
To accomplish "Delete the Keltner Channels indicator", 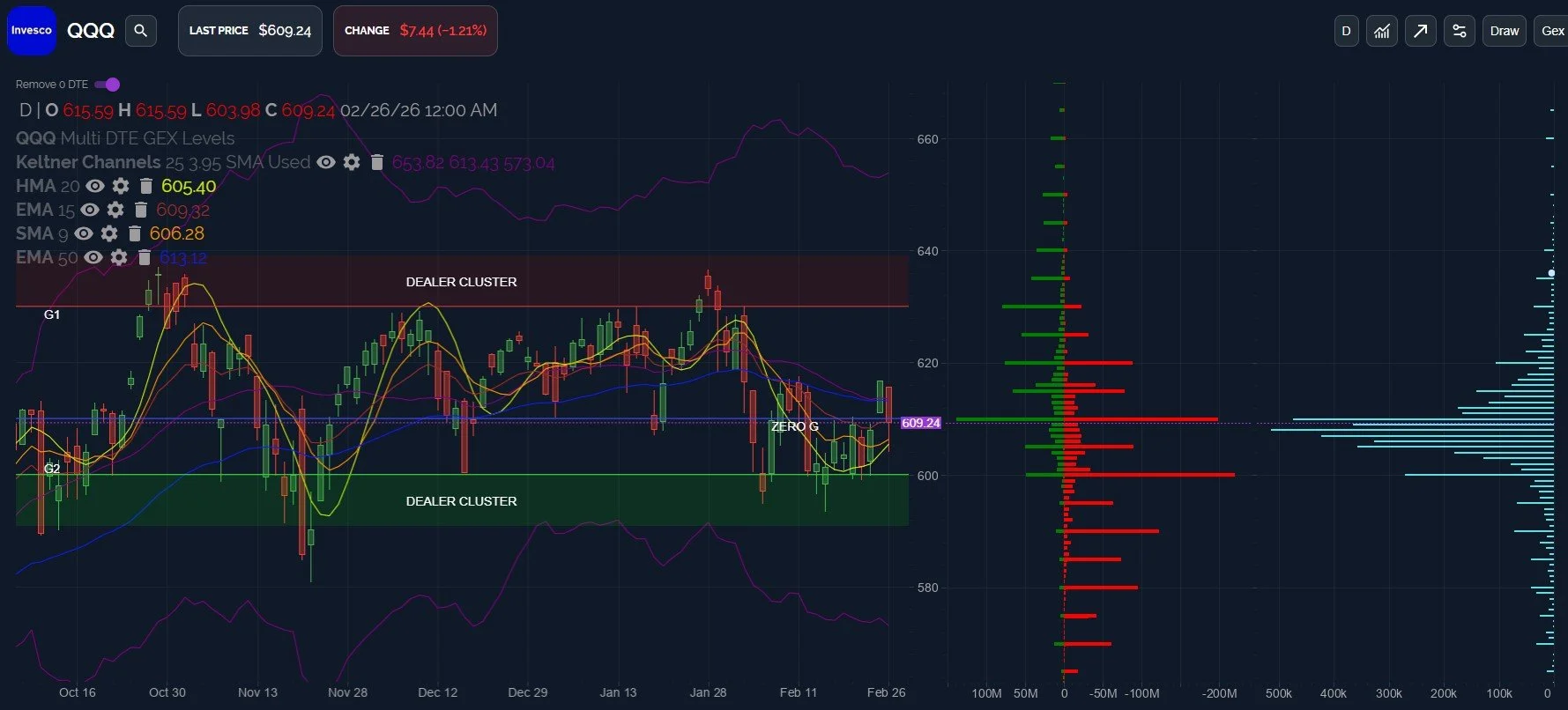I will 377,162.
